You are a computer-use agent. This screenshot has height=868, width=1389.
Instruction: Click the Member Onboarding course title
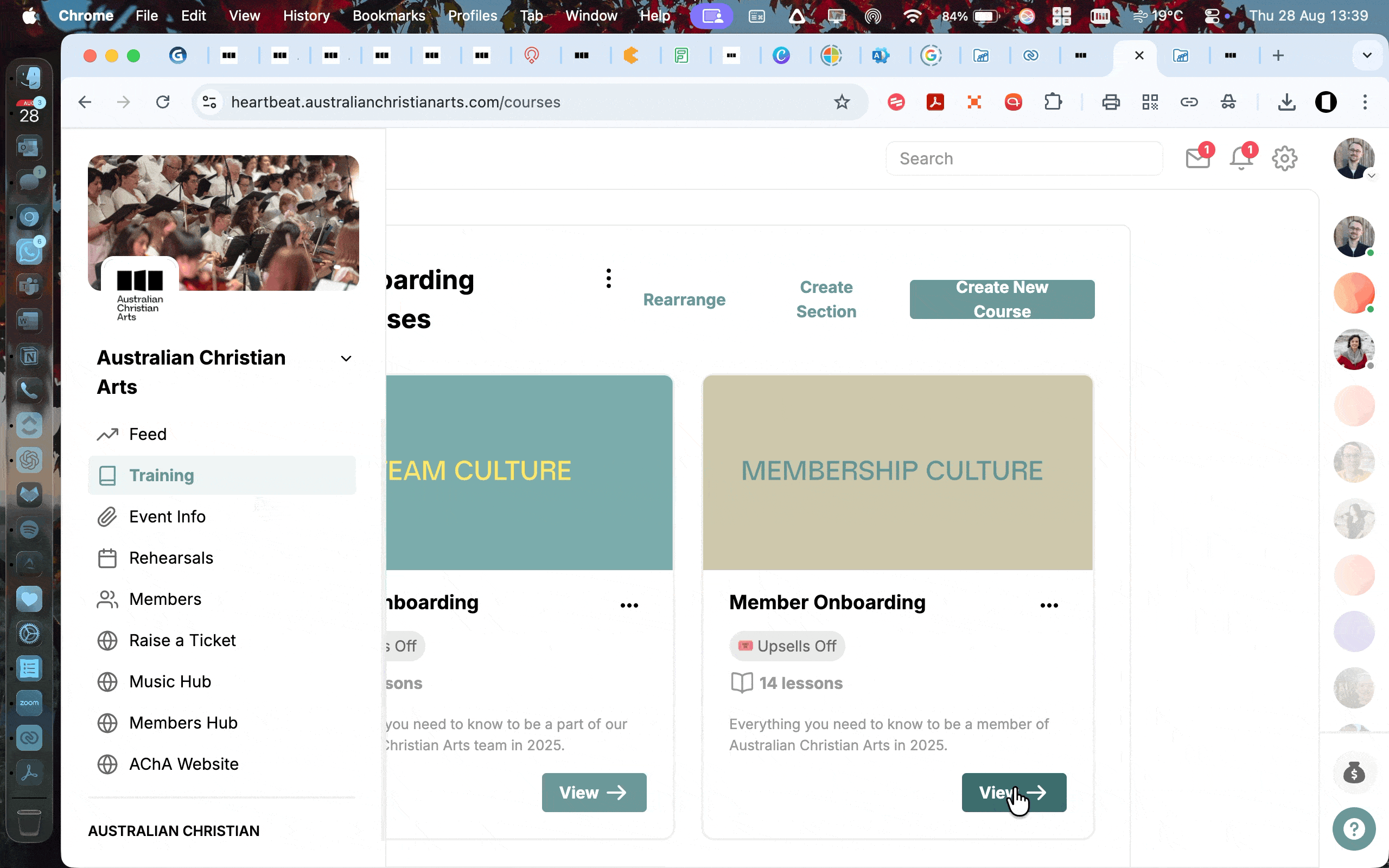[x=827, y=602]
